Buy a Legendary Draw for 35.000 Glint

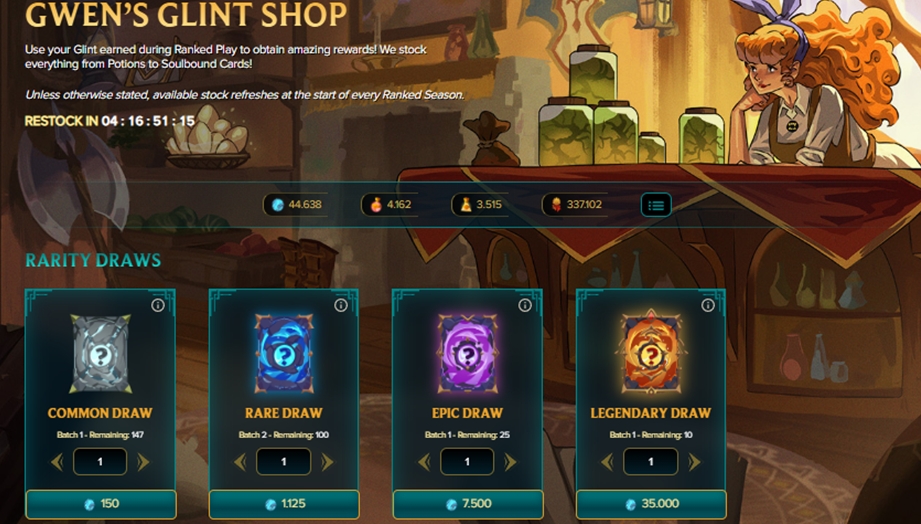[x=651, y=504]
